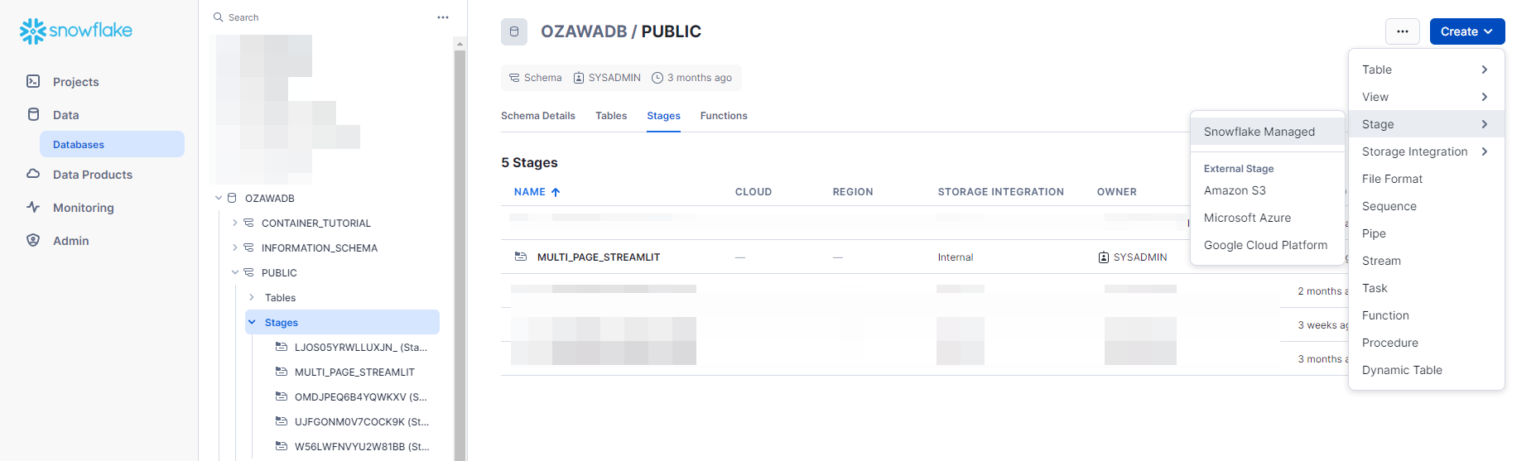The width and height of the screenshot is (1536, 461).
Task: Click the more options button near Create
Action: click(x=1402, y=32)
